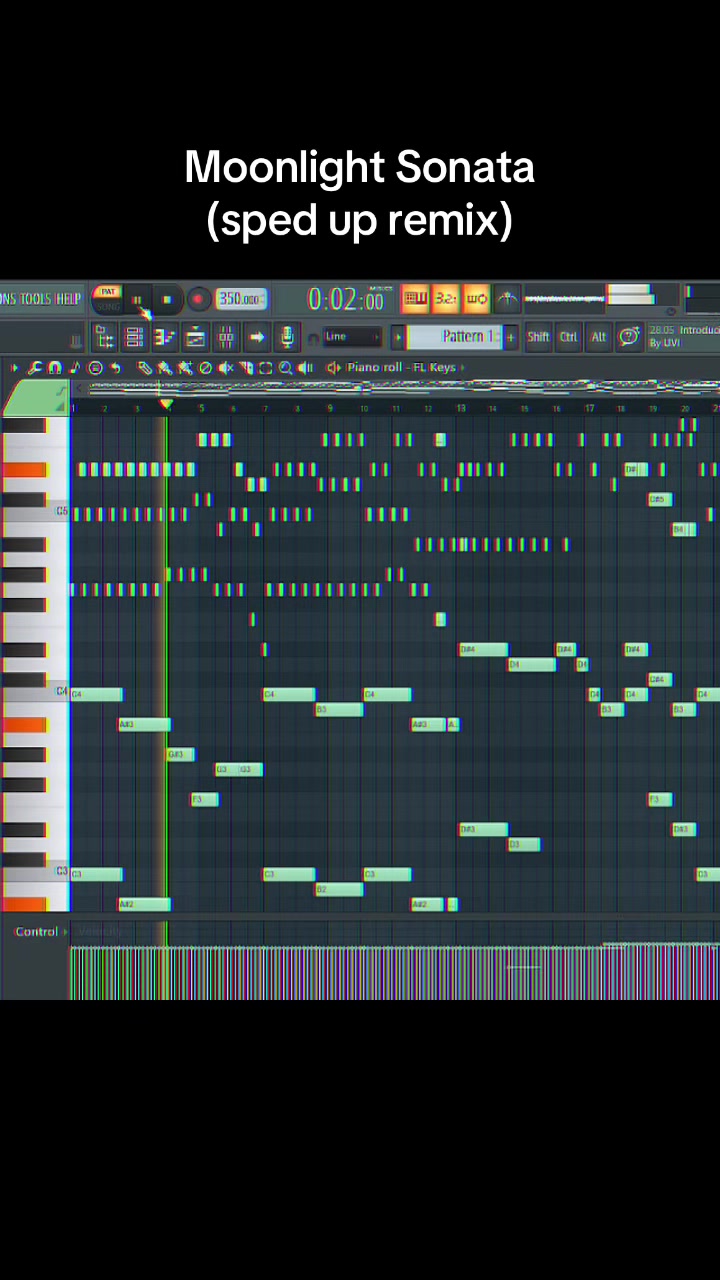Select the Paint brush tool
Screen dimensions: 720x1280
165,368
